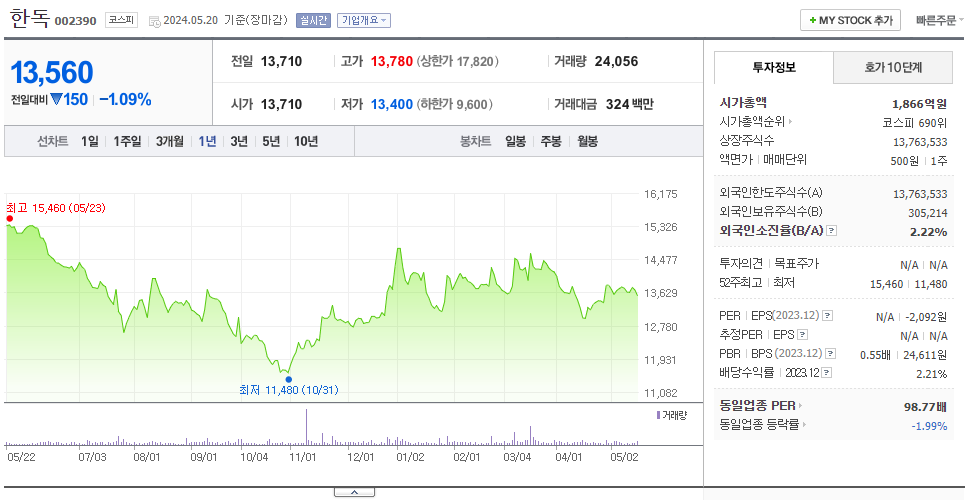The width and height of the screenshot is (968, 500).
Task: Click the 코스피 690위 ranking value
Action: pyautogui.click(x=915, y=122)
